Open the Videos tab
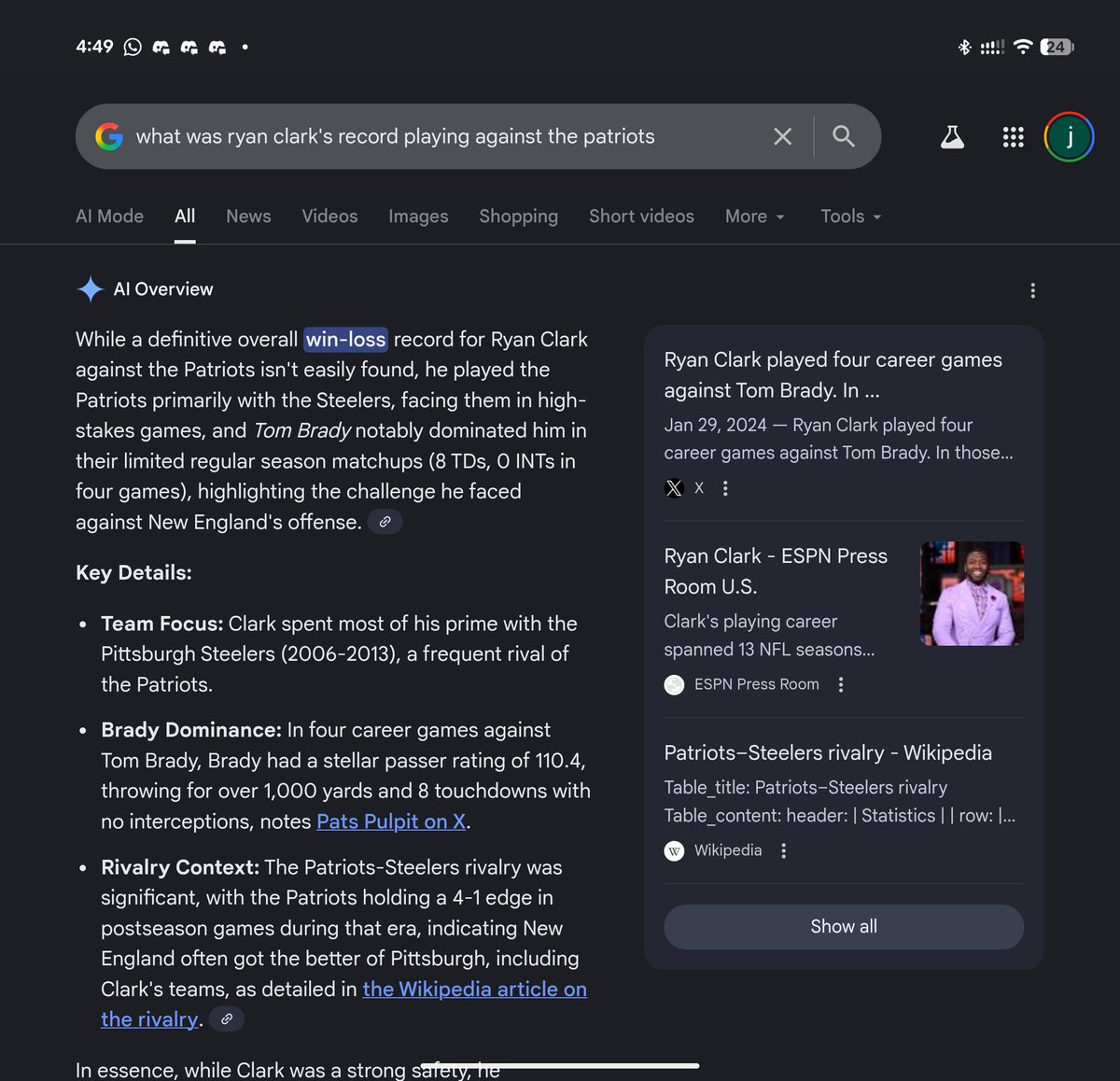 (329, 216)
